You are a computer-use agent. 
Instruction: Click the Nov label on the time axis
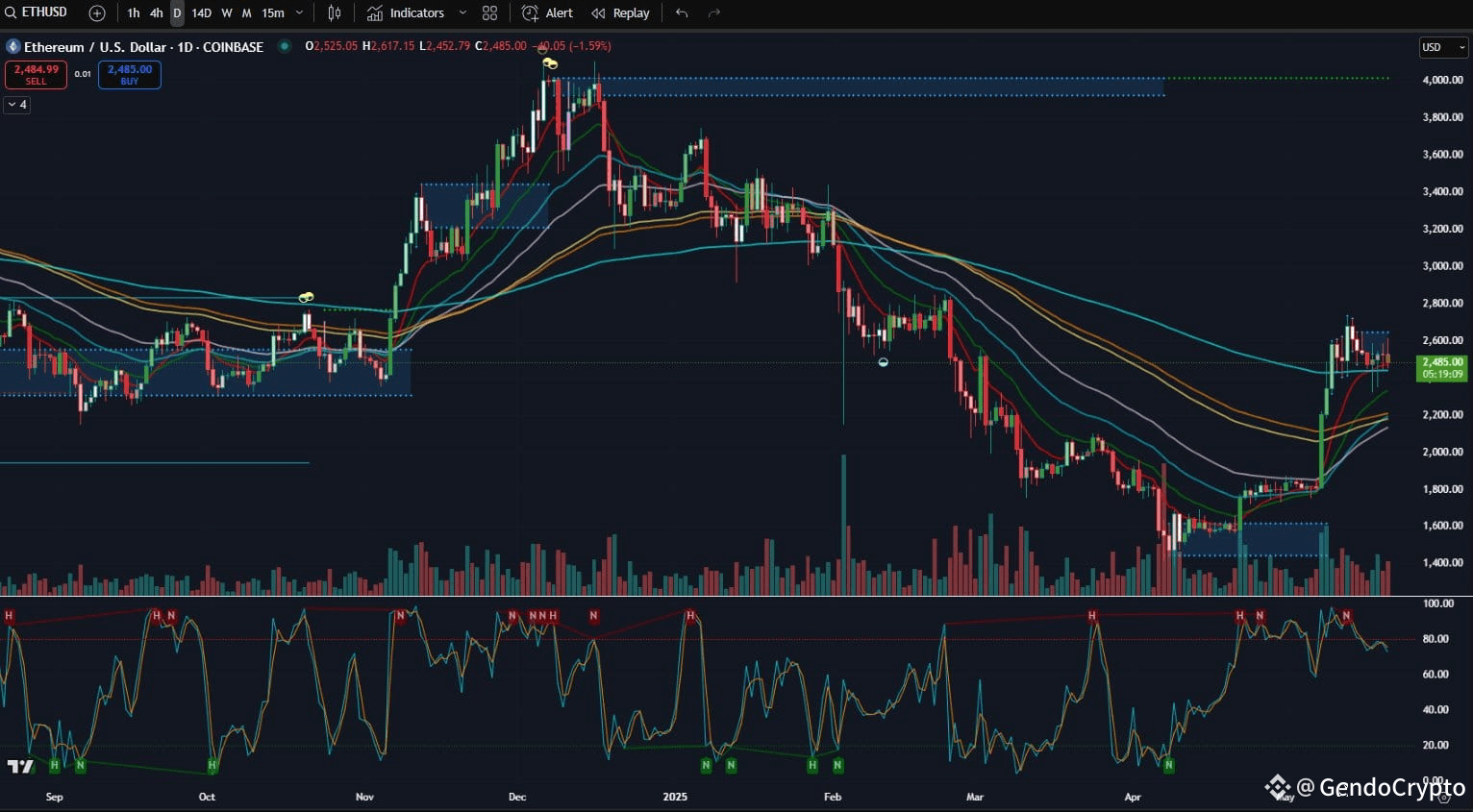coord(364,797)
